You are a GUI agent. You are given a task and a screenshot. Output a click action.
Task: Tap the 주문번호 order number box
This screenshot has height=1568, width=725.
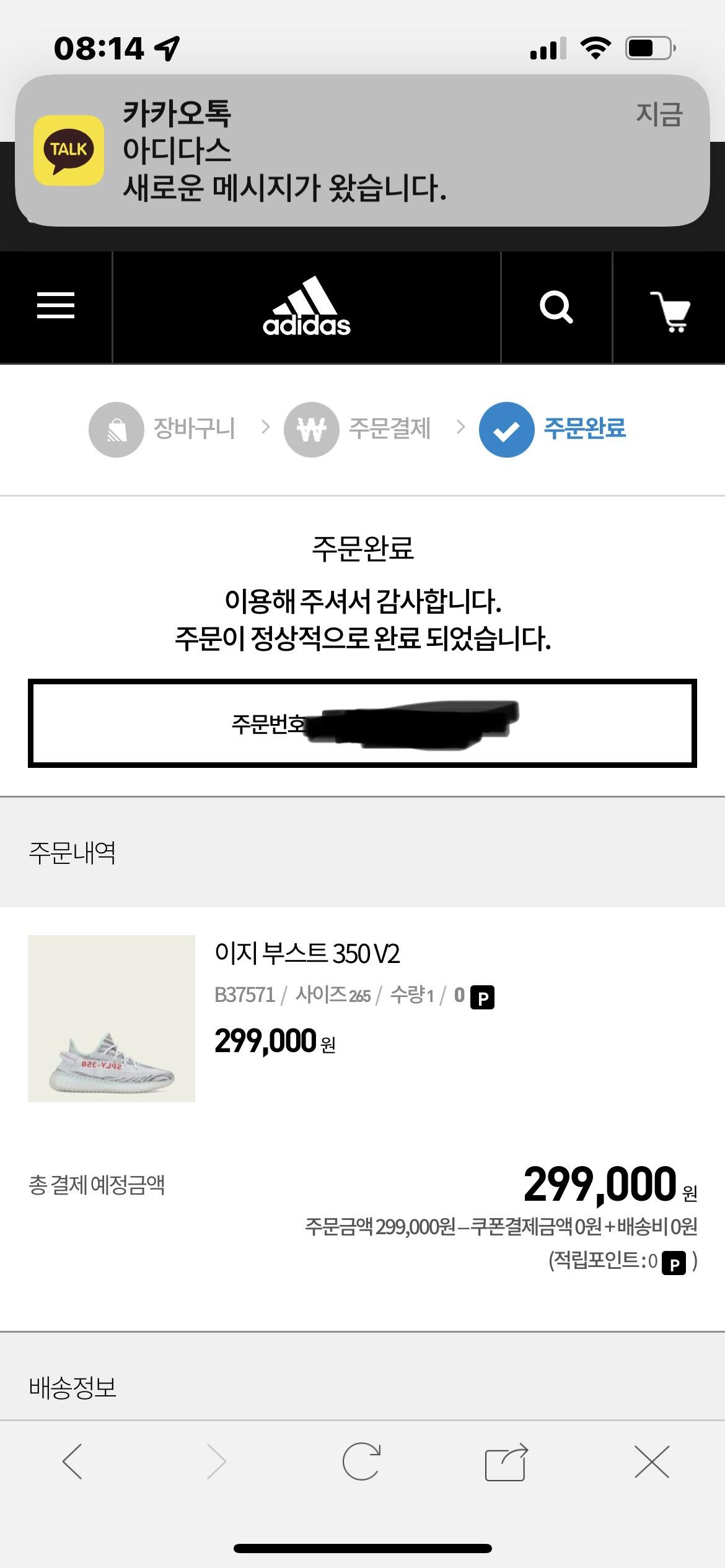tap(362, 723)
